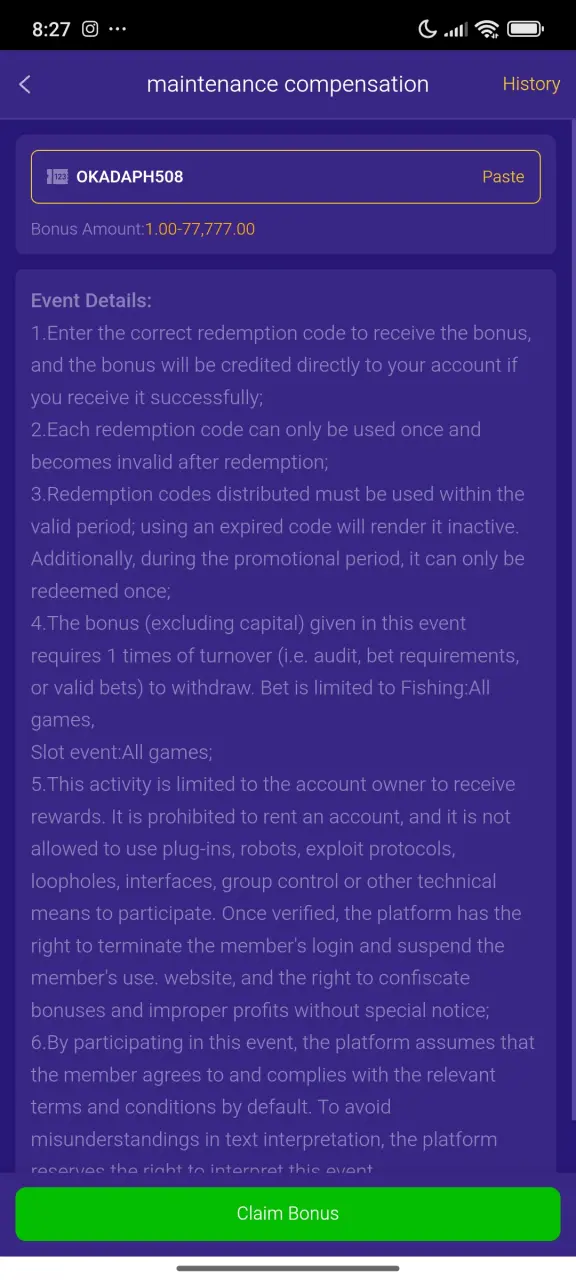Viewport: 576px width, 1280px height.
Task: Open the History page
Action: click(x=531, y=84)
